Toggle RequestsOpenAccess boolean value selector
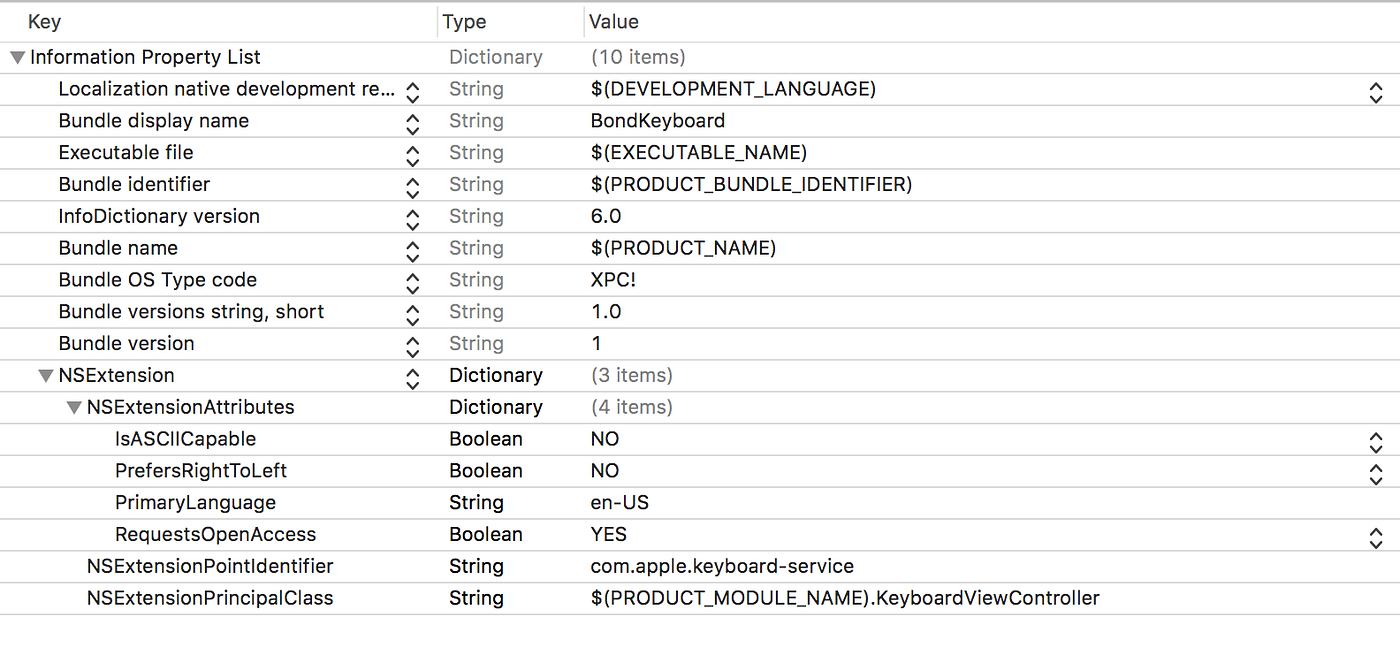 point(1376,538)
